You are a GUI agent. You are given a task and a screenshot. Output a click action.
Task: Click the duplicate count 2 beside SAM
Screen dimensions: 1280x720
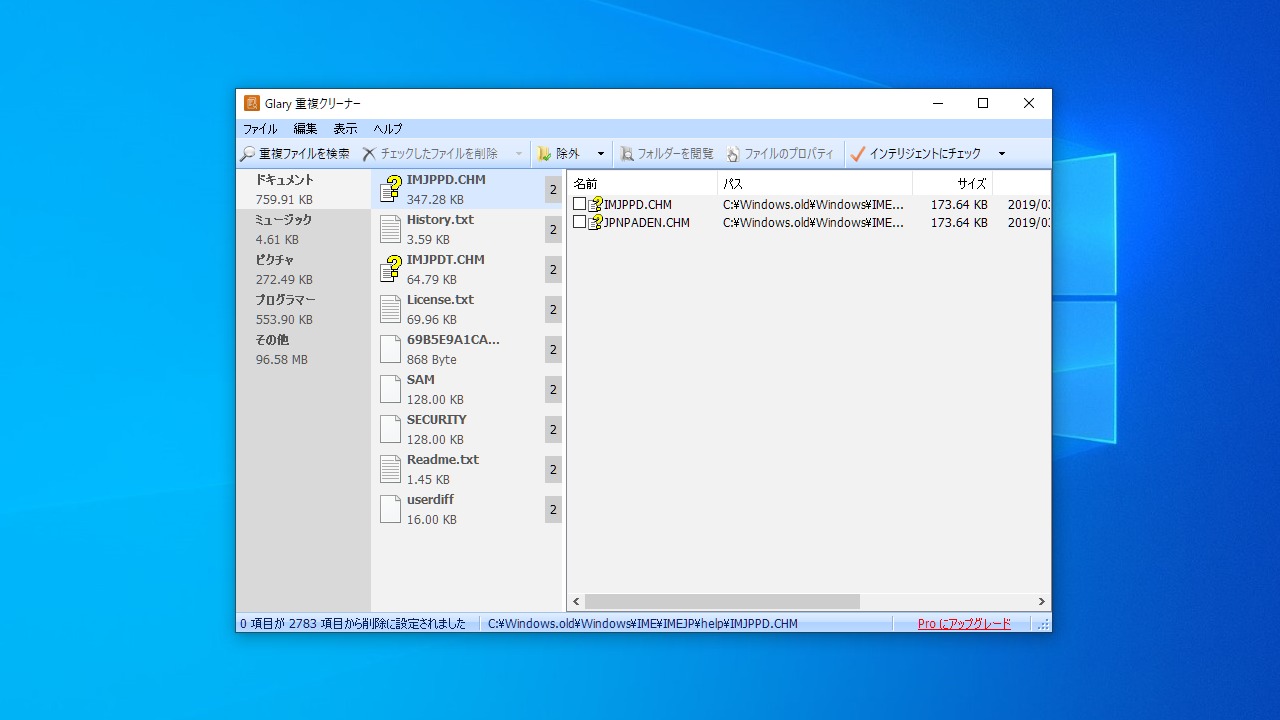pos(553,389)
